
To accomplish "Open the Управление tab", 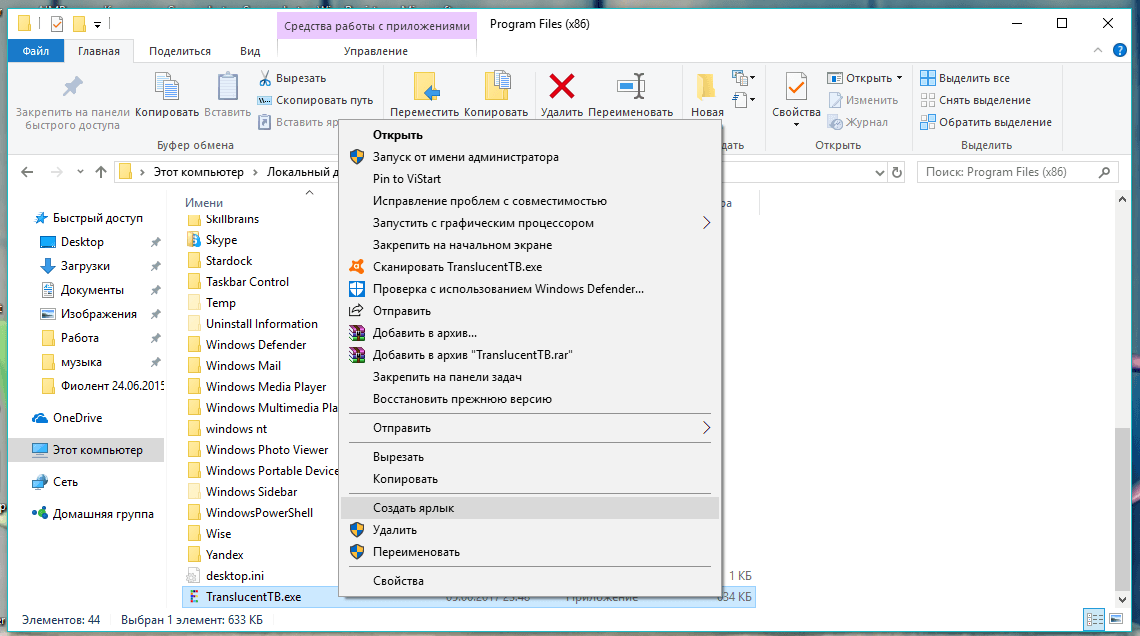I will [376, 51].
